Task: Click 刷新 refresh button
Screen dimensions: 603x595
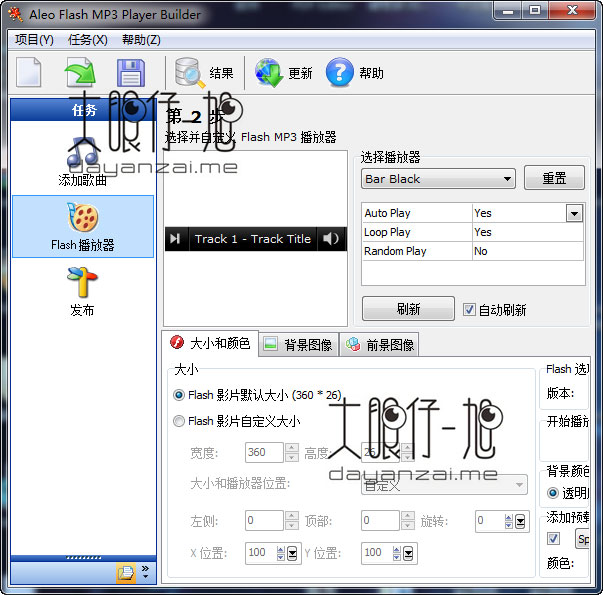Action: point(408,308)
